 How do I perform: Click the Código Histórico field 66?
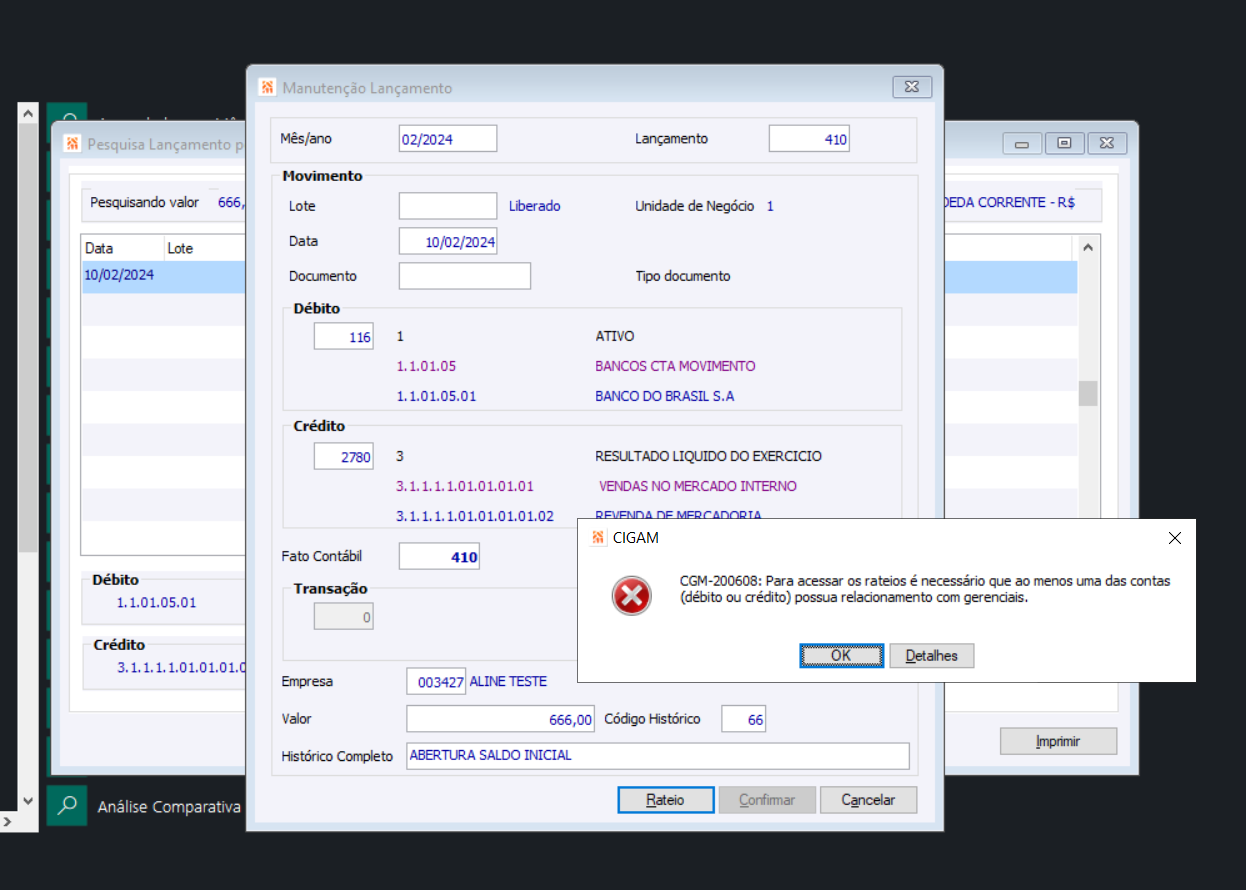point(743,719)
